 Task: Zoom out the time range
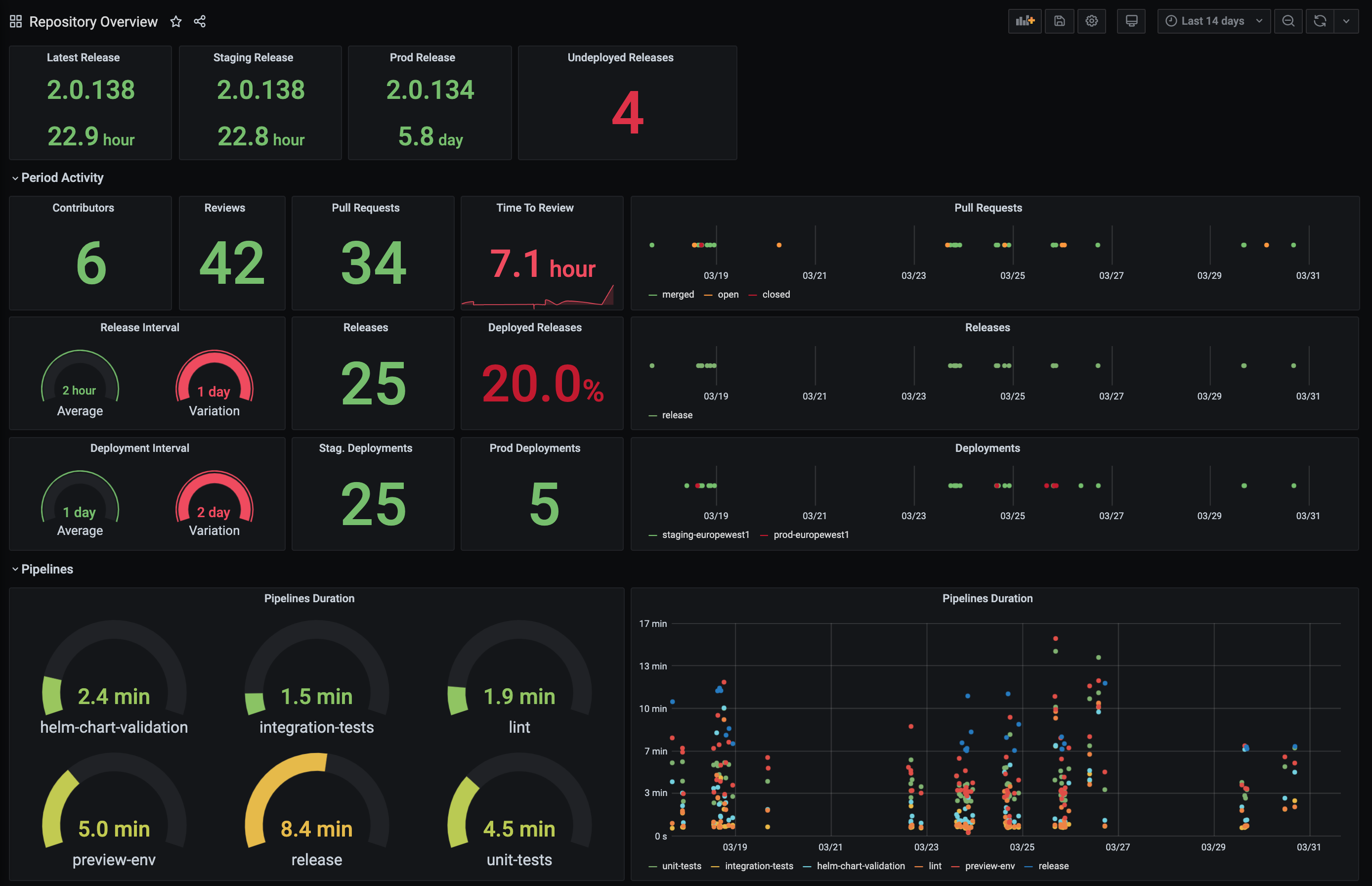point(1288,21)
